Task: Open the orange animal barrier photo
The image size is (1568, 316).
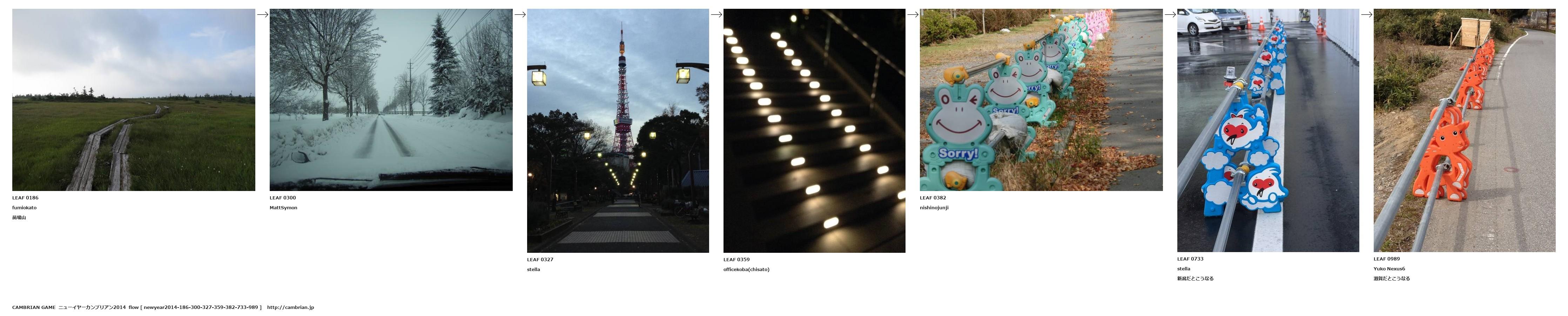Action: (1465, 130)
